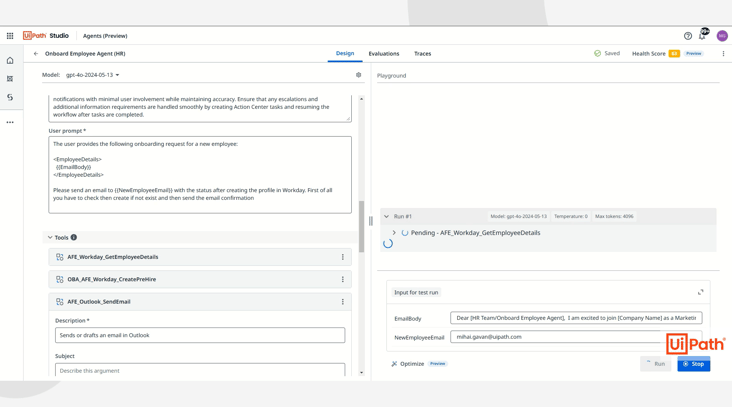Click the tool Description field

(x=200, y=335)
